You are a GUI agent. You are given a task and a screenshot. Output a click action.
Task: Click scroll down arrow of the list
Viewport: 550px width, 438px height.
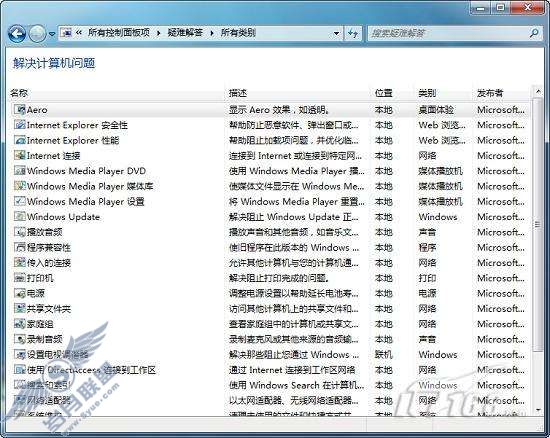coord(538,409)
